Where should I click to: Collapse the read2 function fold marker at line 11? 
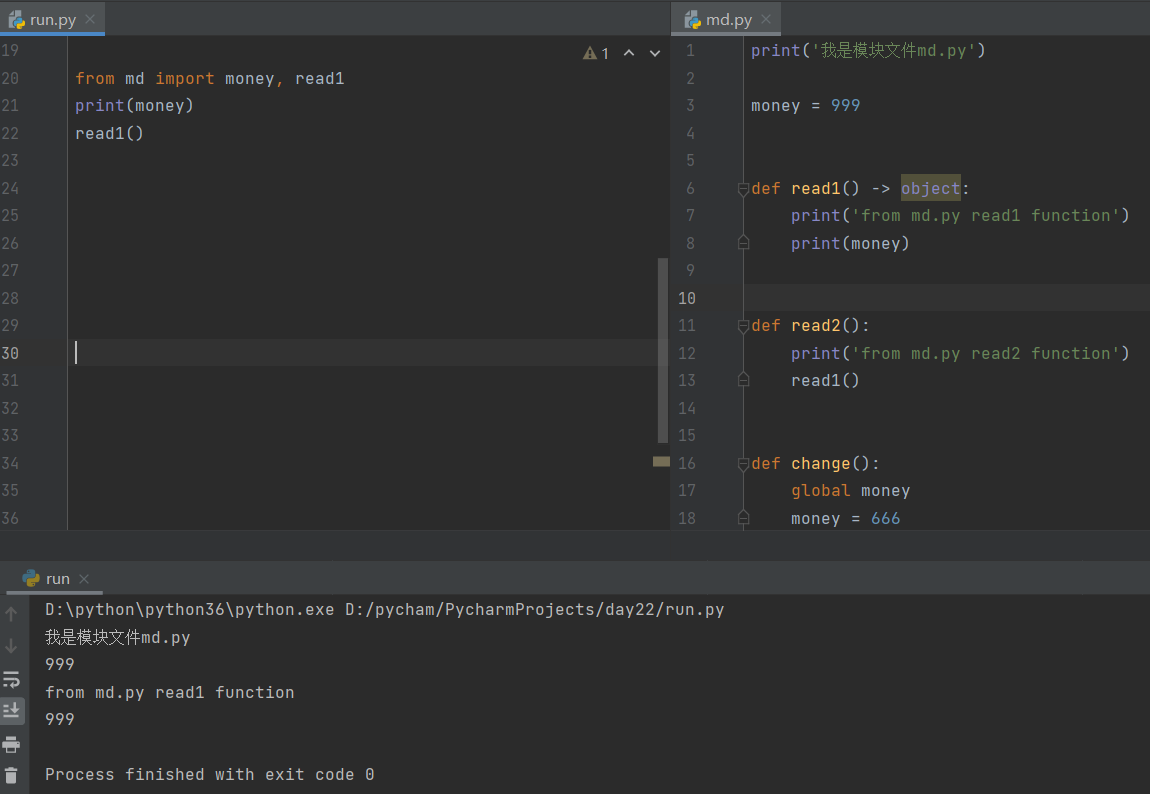click(743, 326)
